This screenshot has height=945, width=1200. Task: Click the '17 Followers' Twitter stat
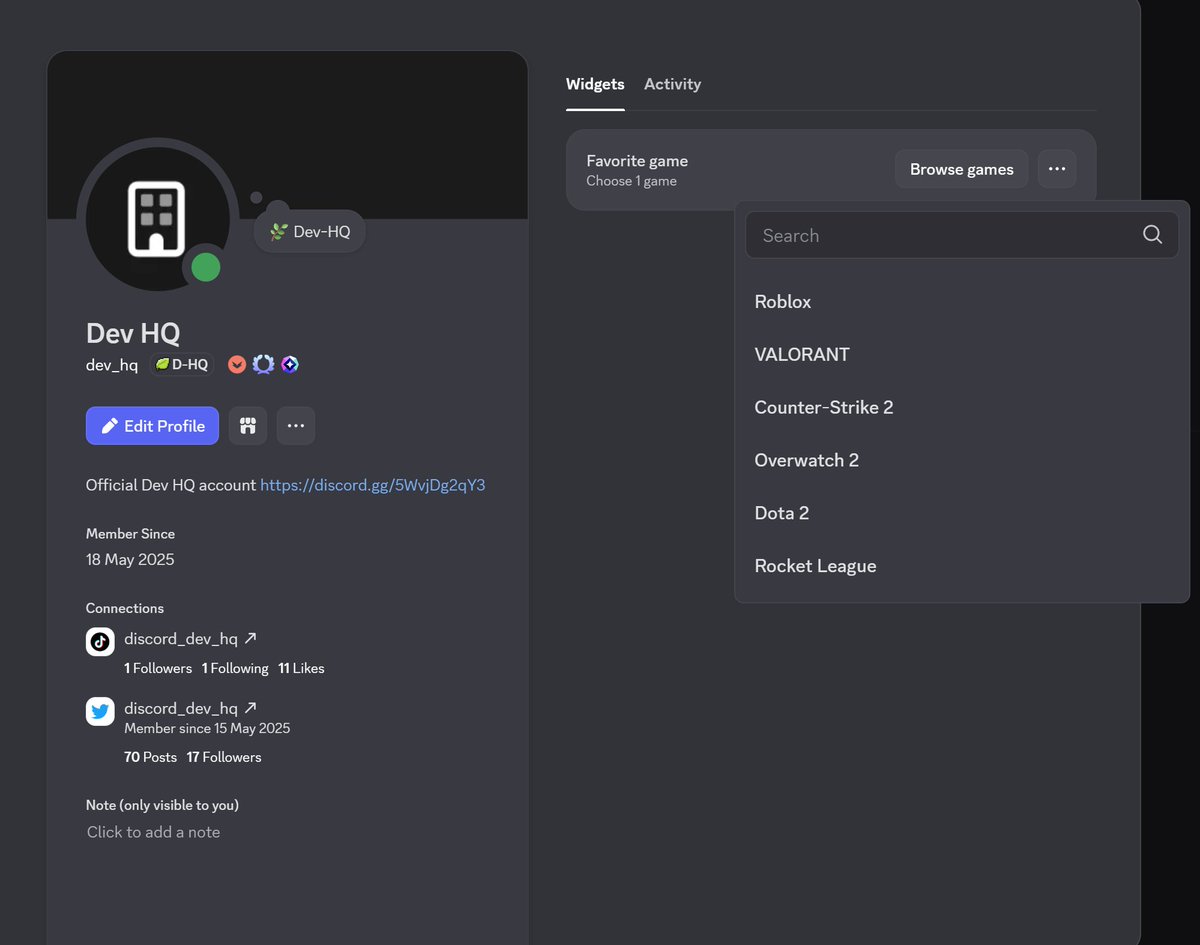224,757
